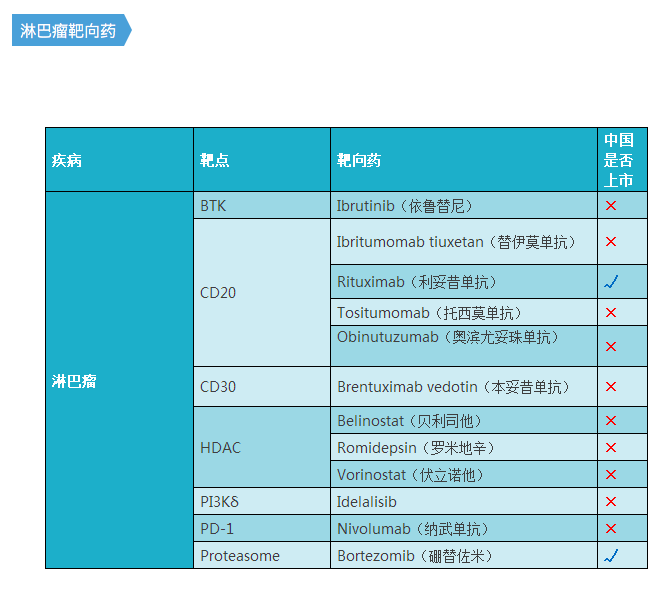This screenshot has width=655, height=611.
Task: Click the HDAC target cell
Action: coord(262,447)
